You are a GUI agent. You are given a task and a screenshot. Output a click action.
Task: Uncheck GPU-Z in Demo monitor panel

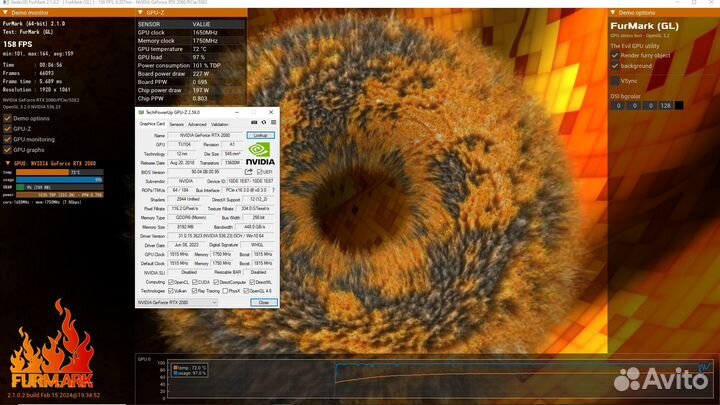point(7,129)
